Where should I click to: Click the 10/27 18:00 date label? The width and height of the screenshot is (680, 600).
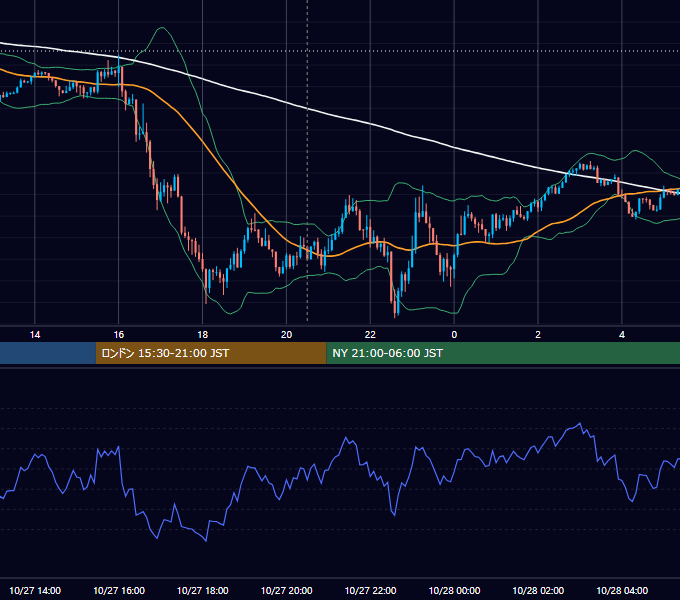(x=203, y=590)
